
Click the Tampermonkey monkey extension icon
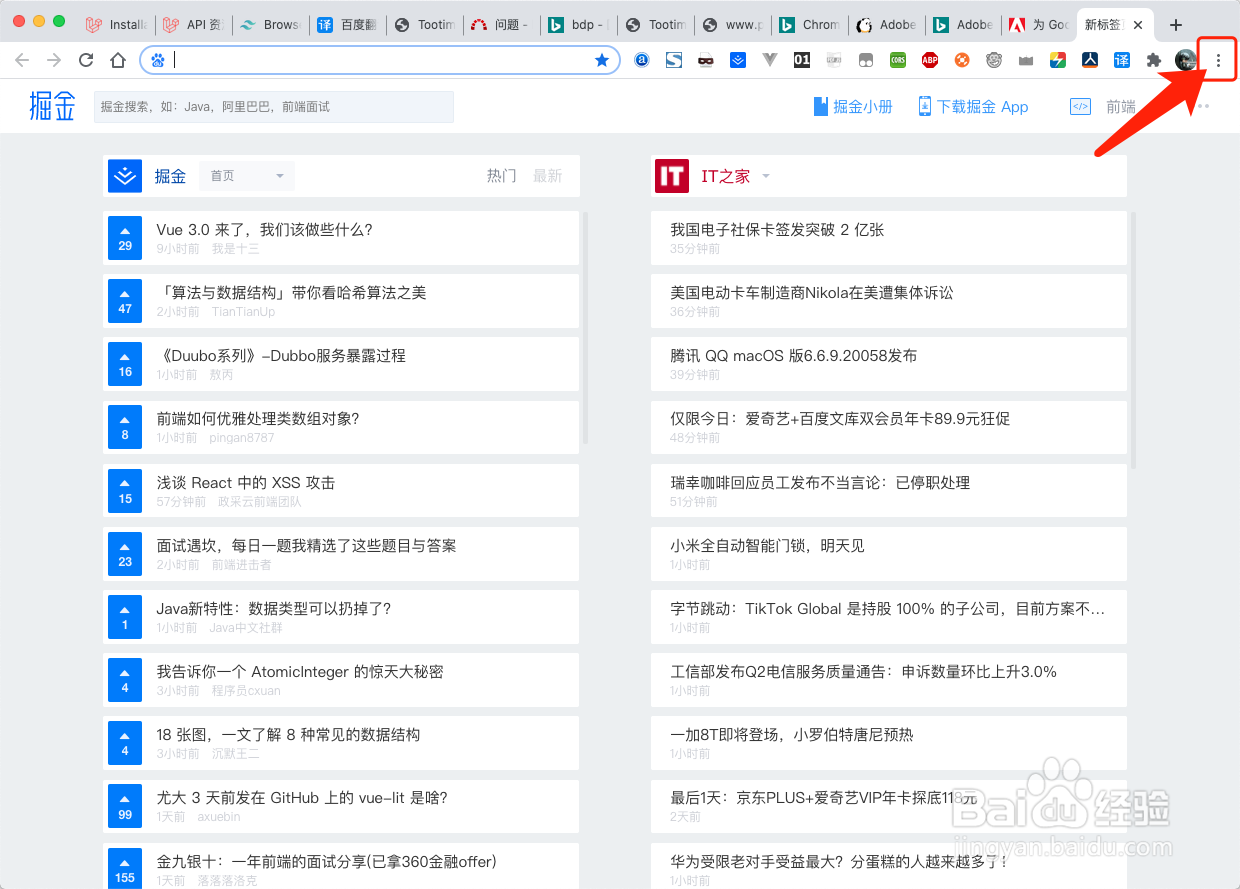tap(994, 60)
